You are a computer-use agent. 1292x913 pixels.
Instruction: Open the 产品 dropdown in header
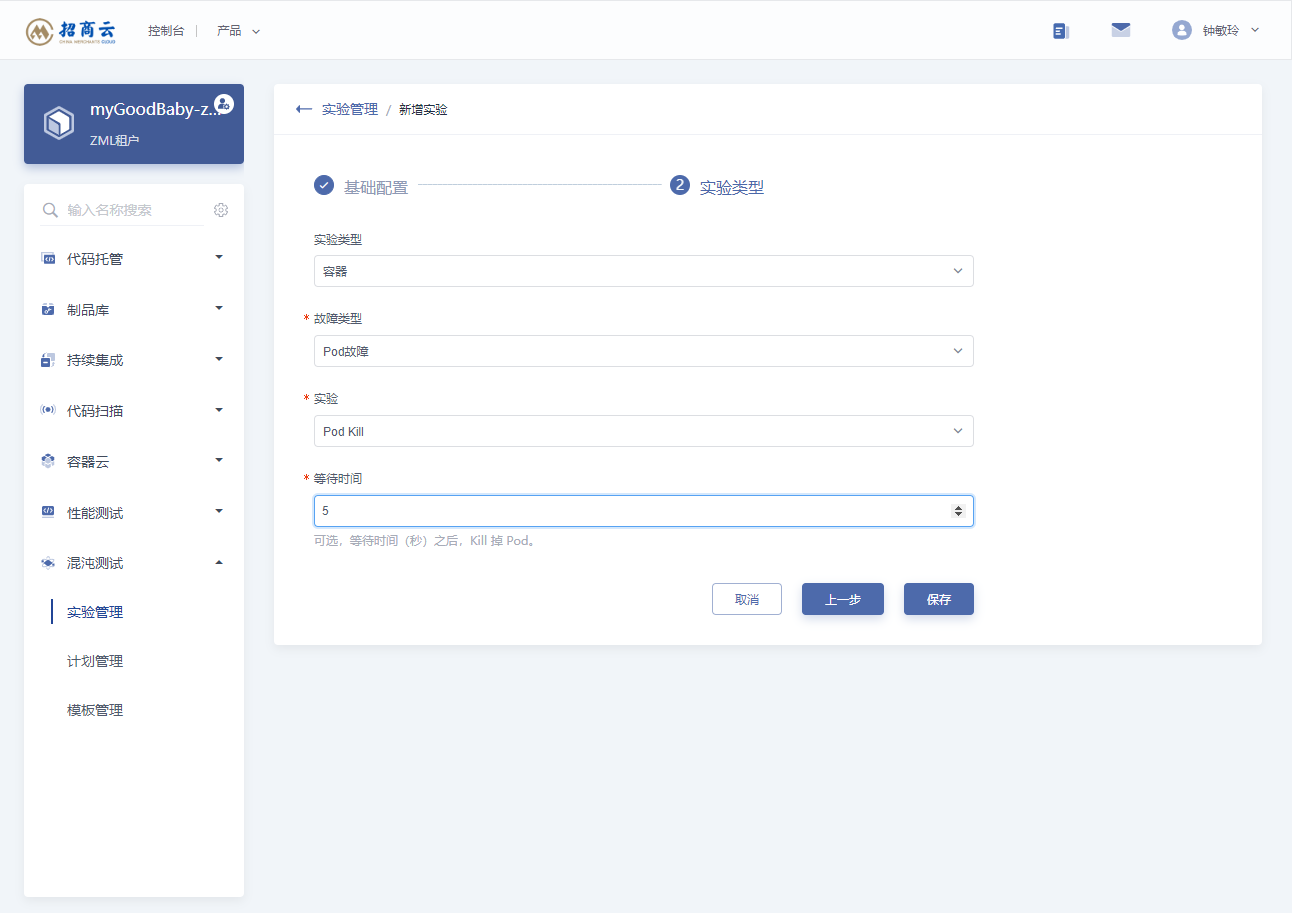point(239,31)
